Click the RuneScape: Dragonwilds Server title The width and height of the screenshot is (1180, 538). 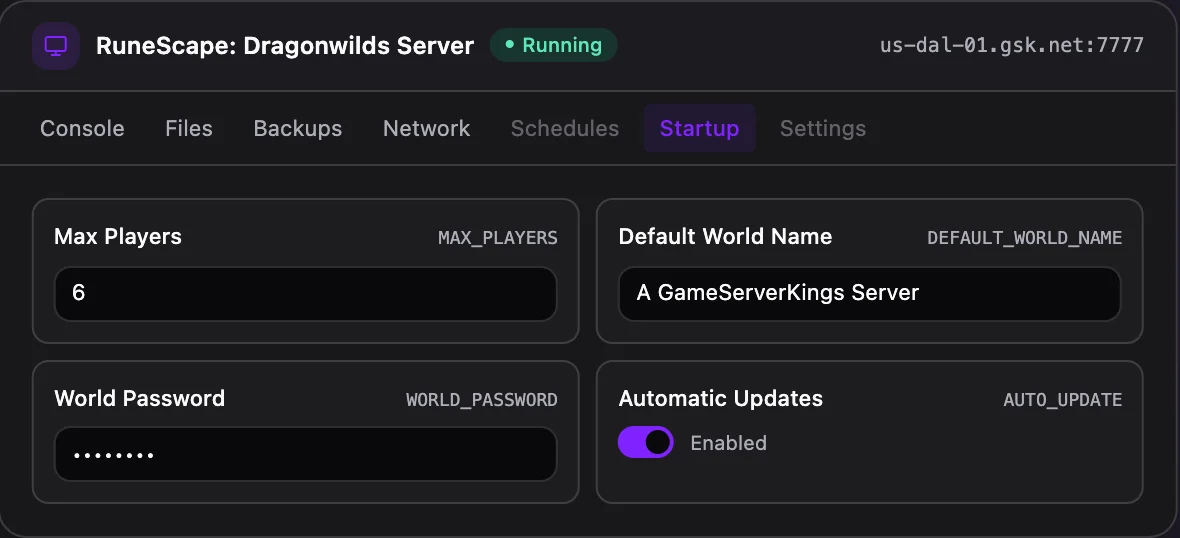pyautogui.click(x=285, y=46)
